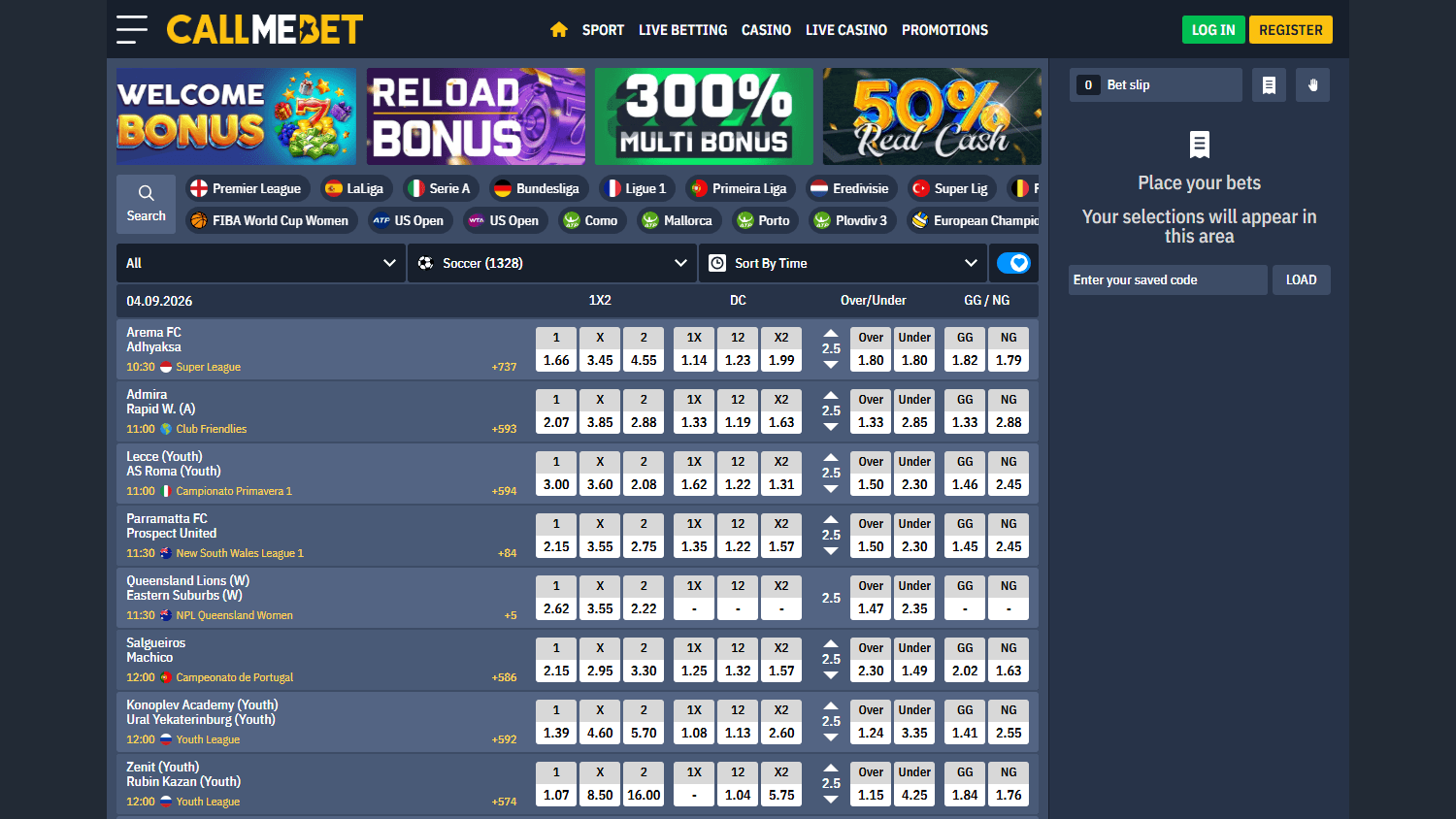Open the Welcome Bonus banner
Image resolution: width=1456 pixels, height=819 pixels.
click(x=236, y=116)
